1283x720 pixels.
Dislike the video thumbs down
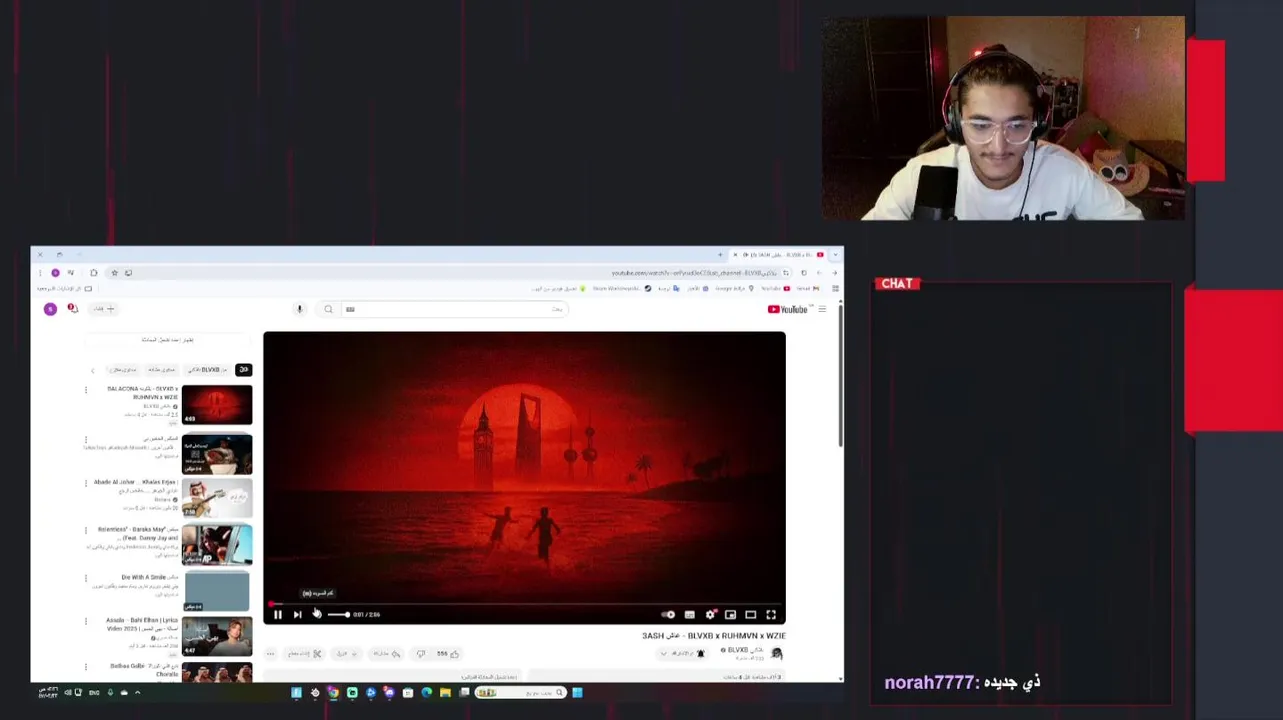[421, 654]
